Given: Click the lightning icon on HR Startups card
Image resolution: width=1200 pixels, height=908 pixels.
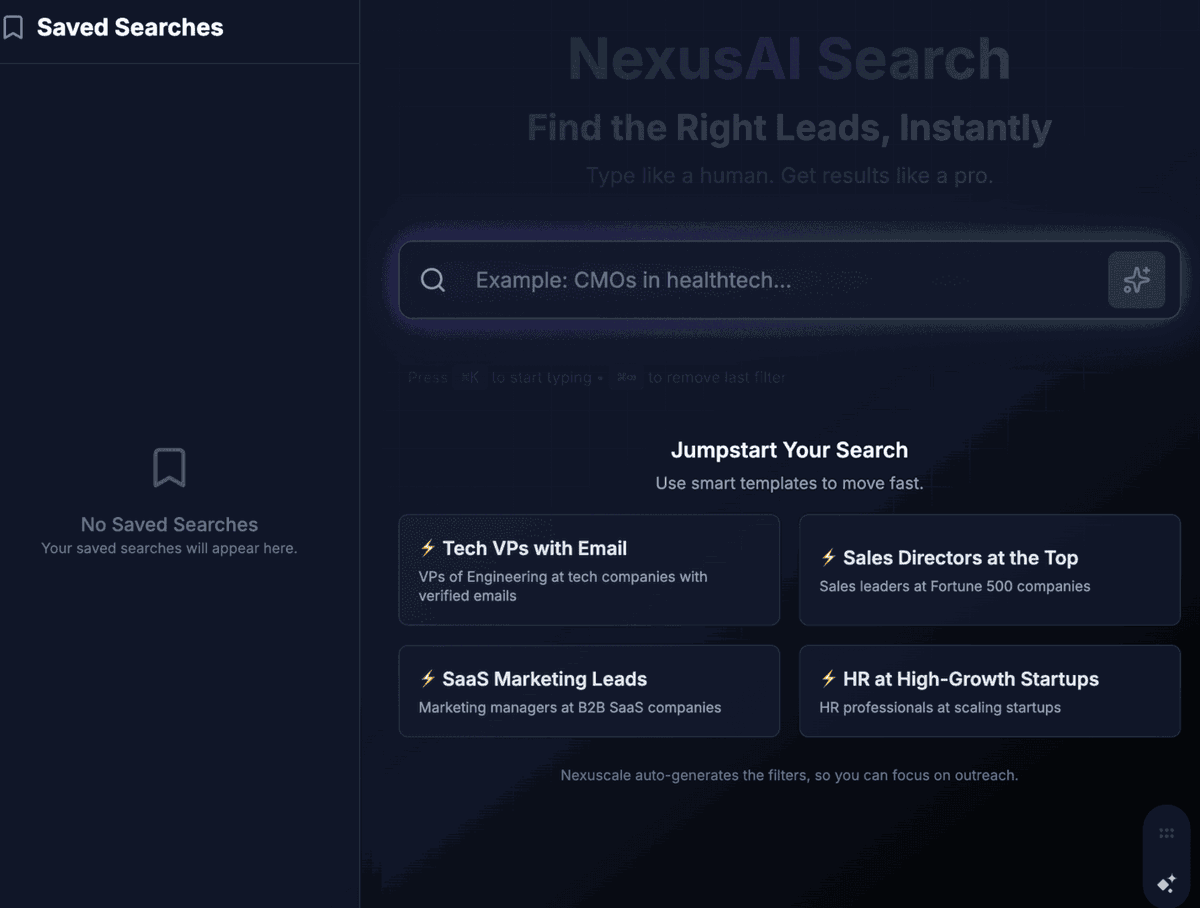Looking at the screenshot, I should pyautogui.click(x=828, y=679).
